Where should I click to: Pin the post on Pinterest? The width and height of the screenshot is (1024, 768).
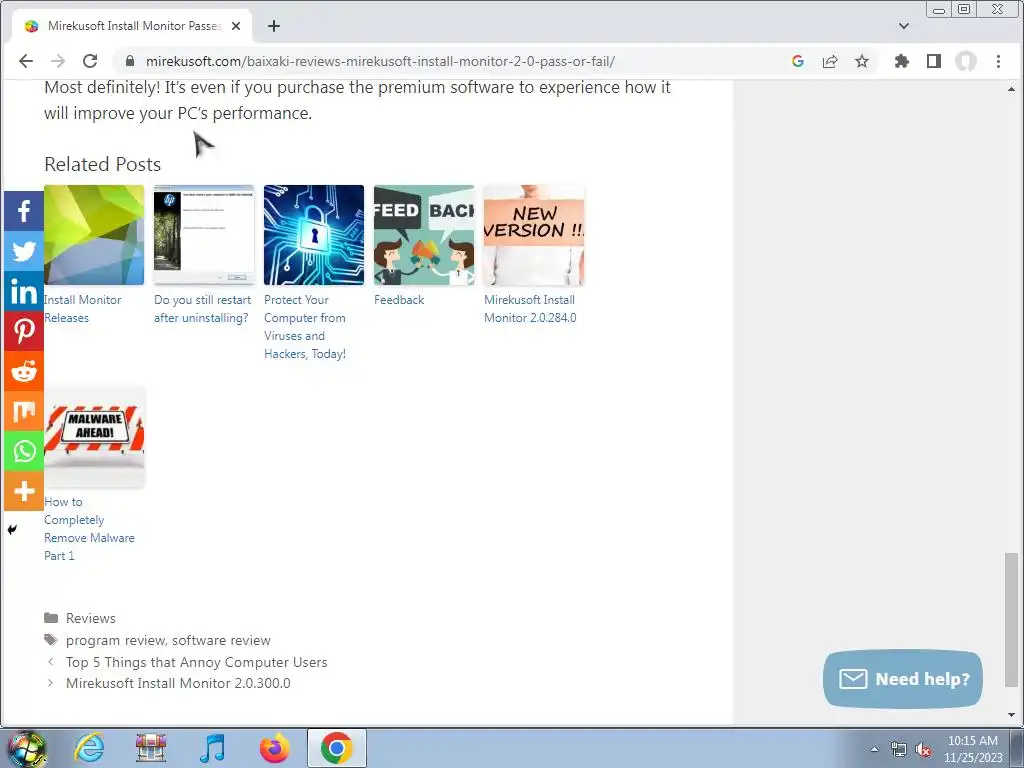[24, 331]
